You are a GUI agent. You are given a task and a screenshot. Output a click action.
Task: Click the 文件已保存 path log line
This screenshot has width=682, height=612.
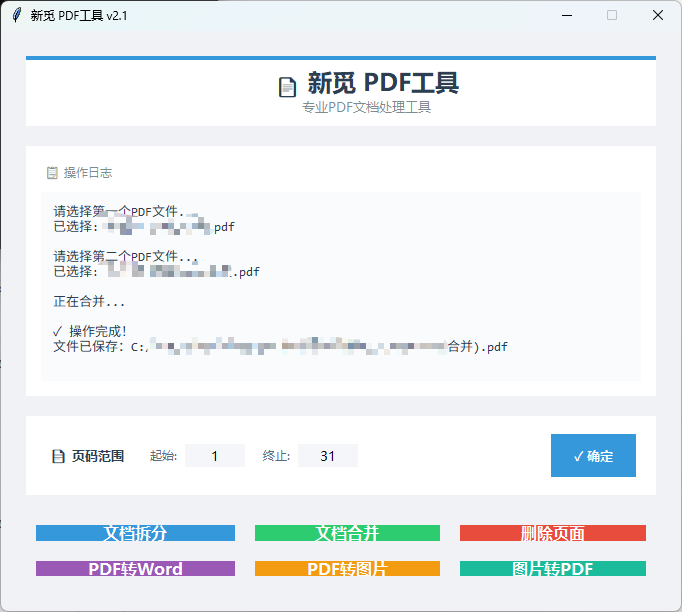click(280, 347)
